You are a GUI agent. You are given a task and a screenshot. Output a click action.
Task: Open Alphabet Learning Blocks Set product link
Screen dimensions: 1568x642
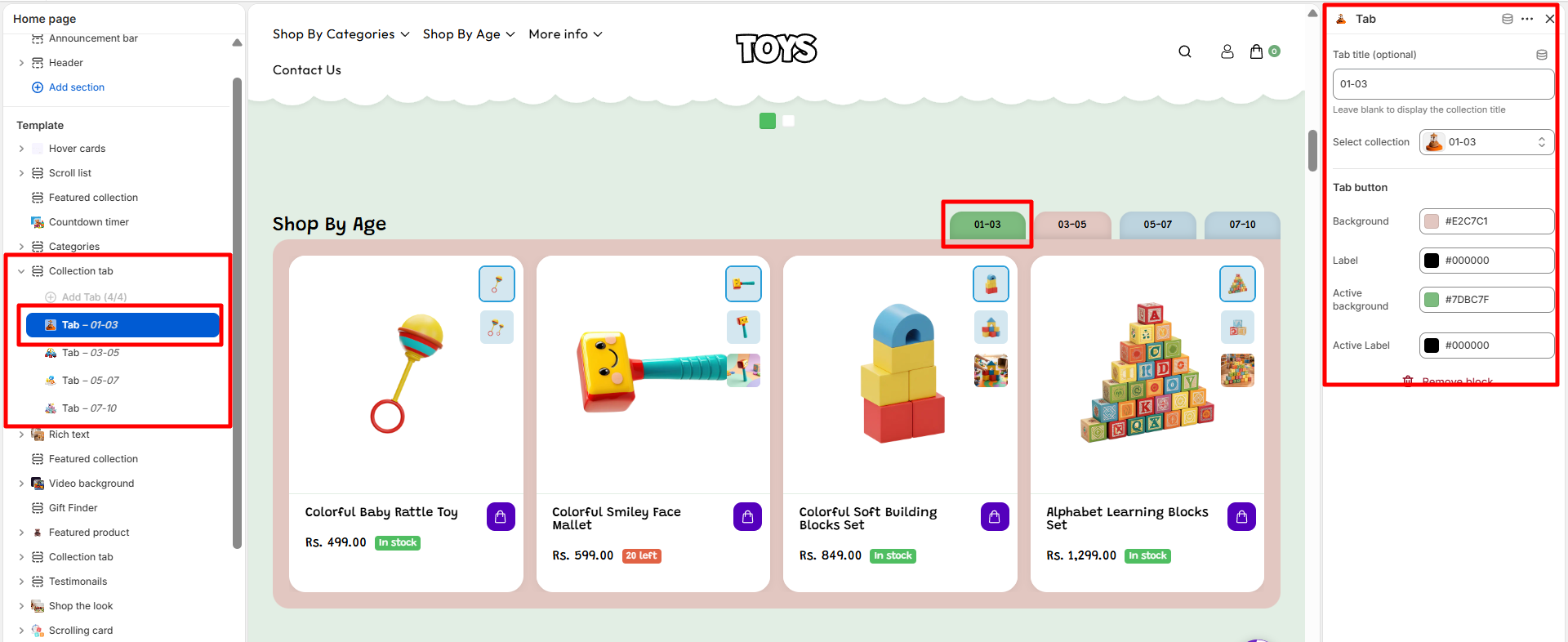[1127, 518]
